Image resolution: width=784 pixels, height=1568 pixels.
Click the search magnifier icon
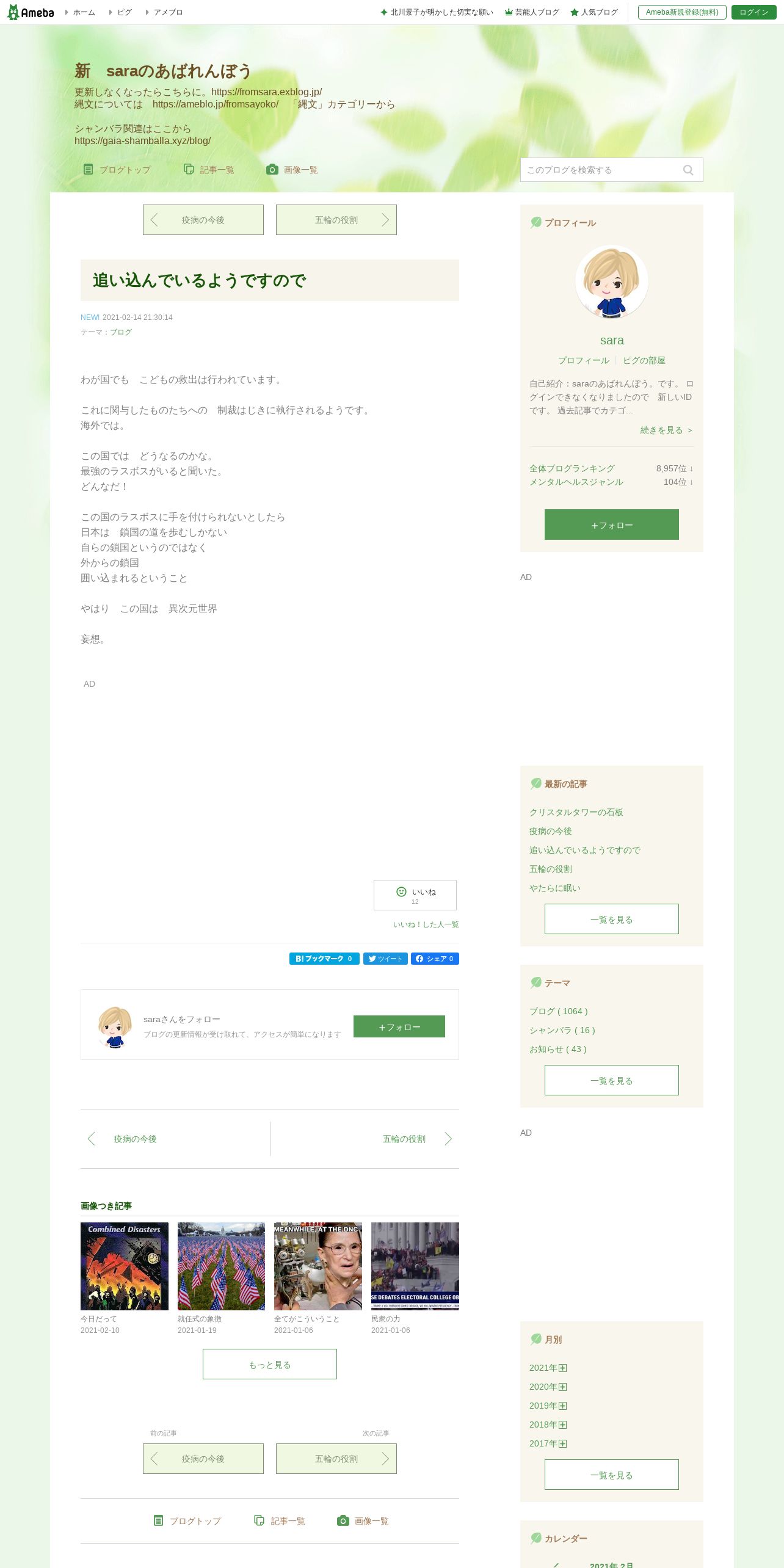click(x=688, y=170)
